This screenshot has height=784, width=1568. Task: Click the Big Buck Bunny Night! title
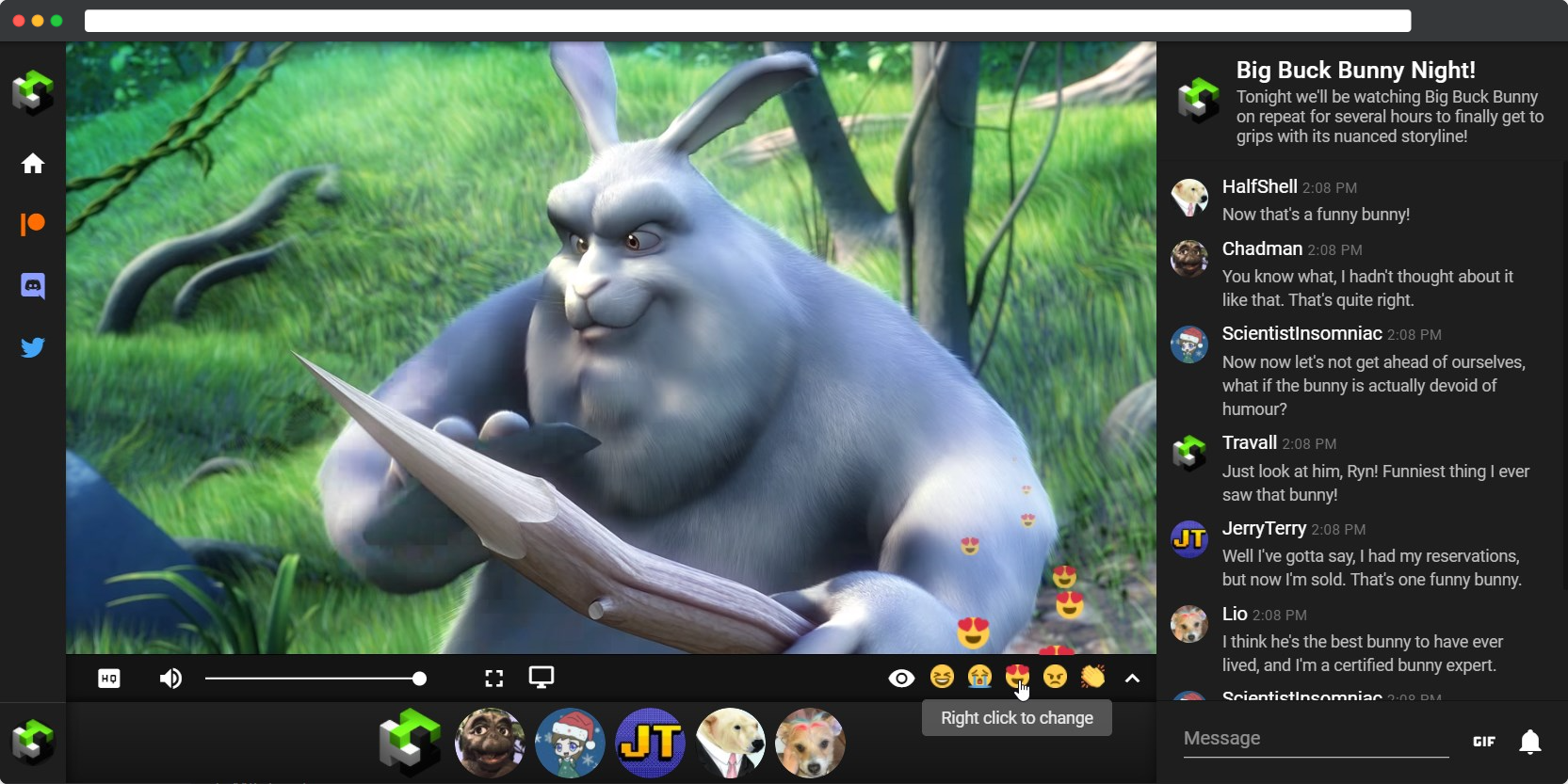(x=1355, y=70)
